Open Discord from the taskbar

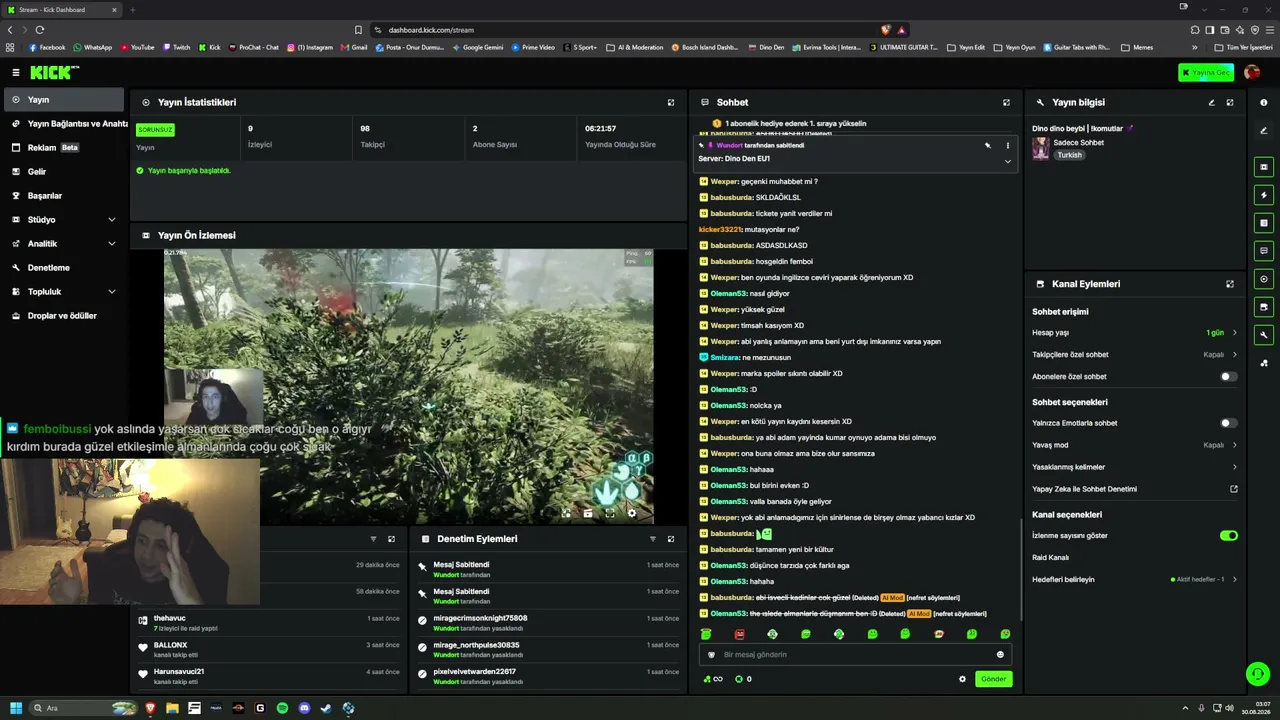coord(304,708)
